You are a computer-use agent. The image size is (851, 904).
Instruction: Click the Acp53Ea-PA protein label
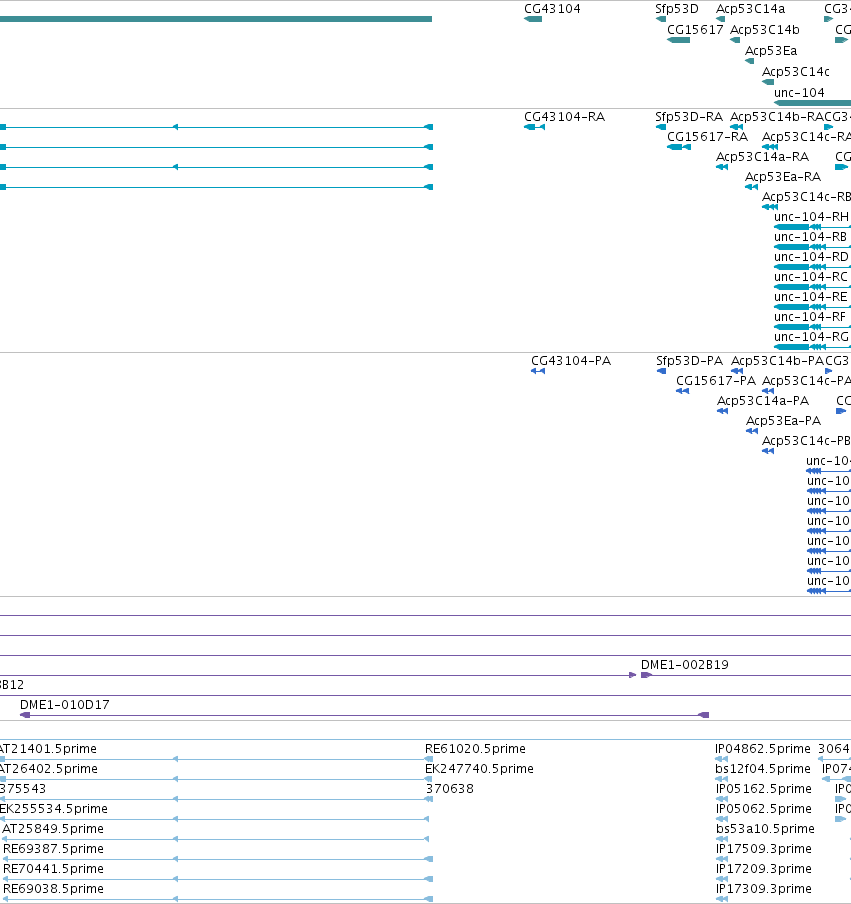[x=783, y=420]
